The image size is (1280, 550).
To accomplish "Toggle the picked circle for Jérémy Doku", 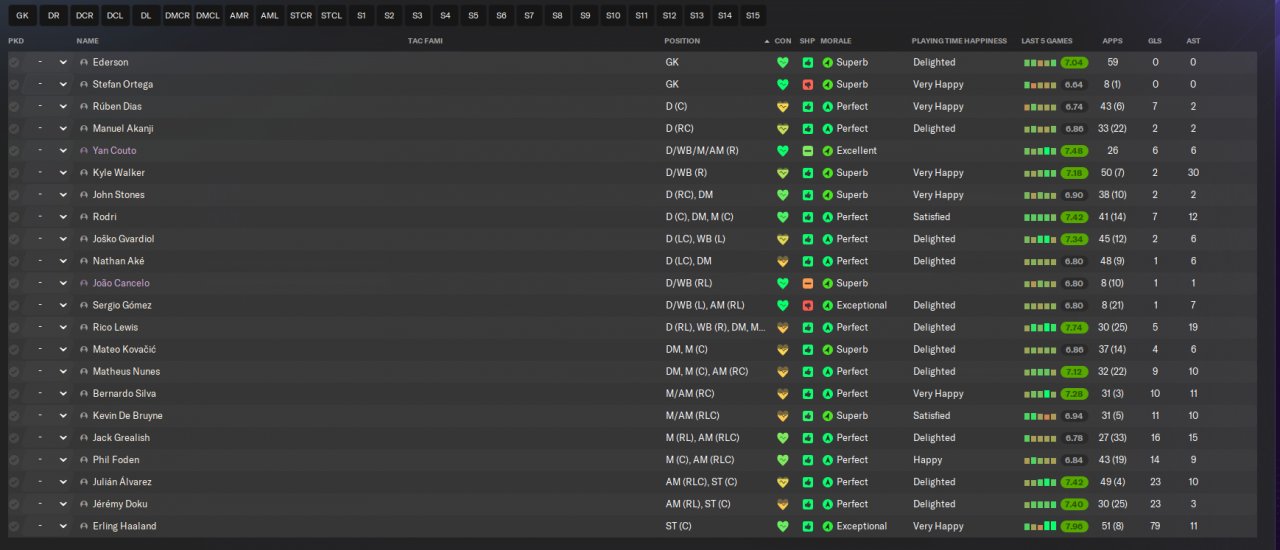I will pos(14,504).
